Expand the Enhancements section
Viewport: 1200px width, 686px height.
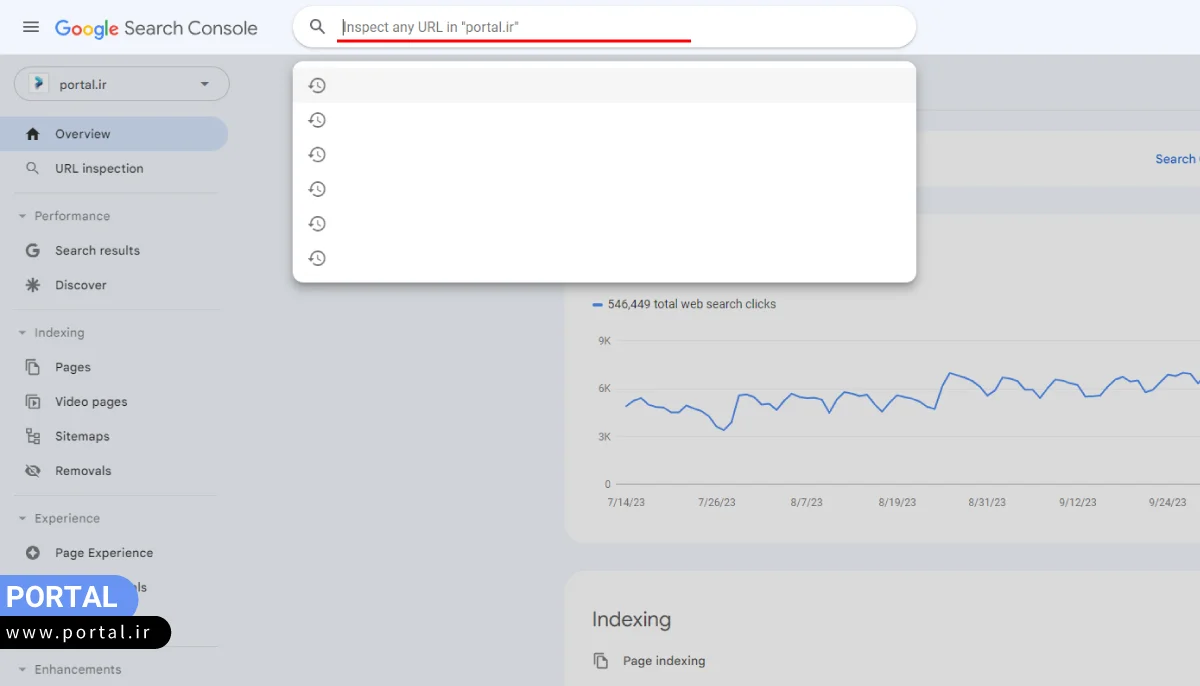22,670
